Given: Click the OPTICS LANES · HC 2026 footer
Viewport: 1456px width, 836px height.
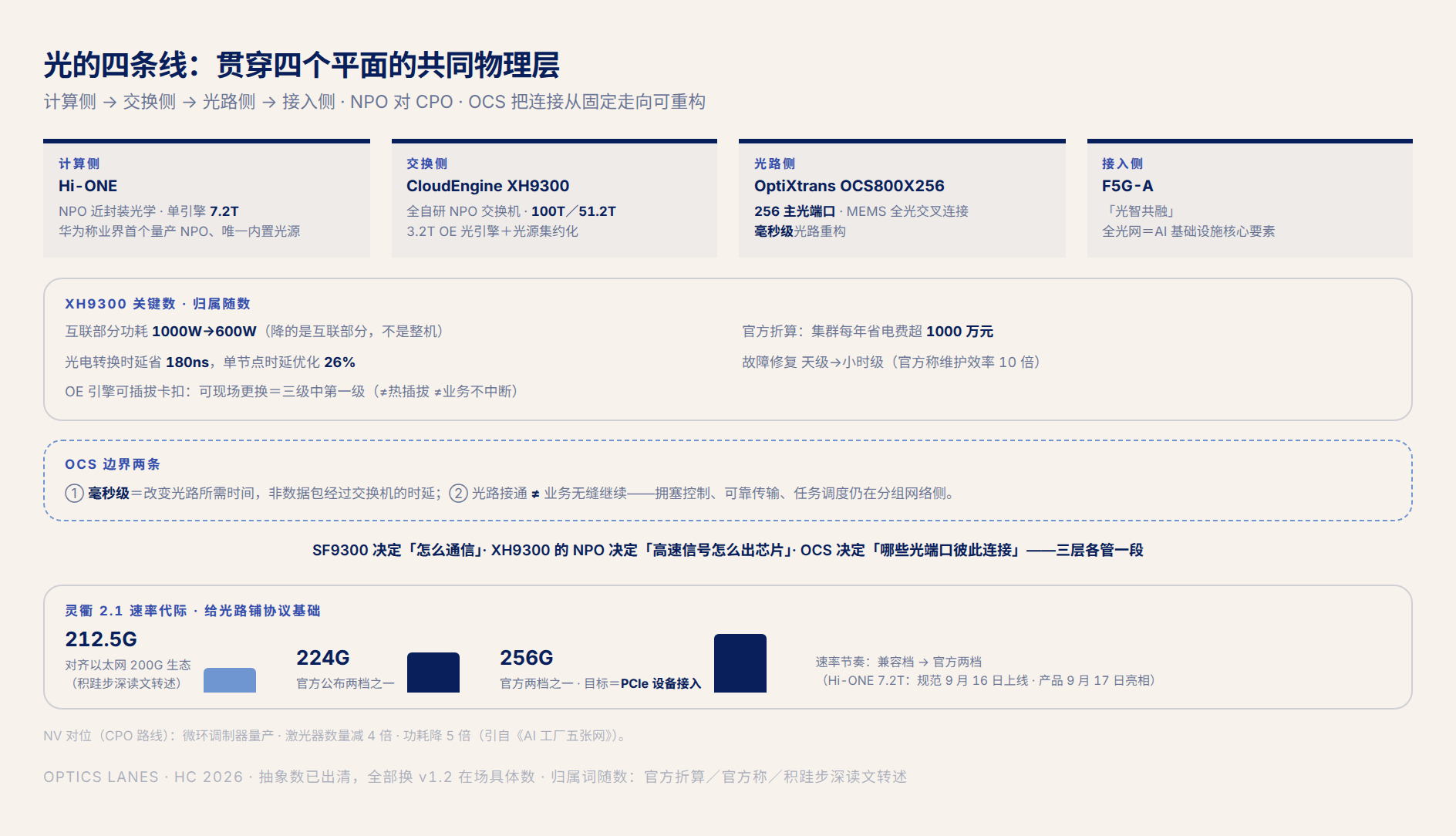Looking at the screenshot, I should pos(475,777).
